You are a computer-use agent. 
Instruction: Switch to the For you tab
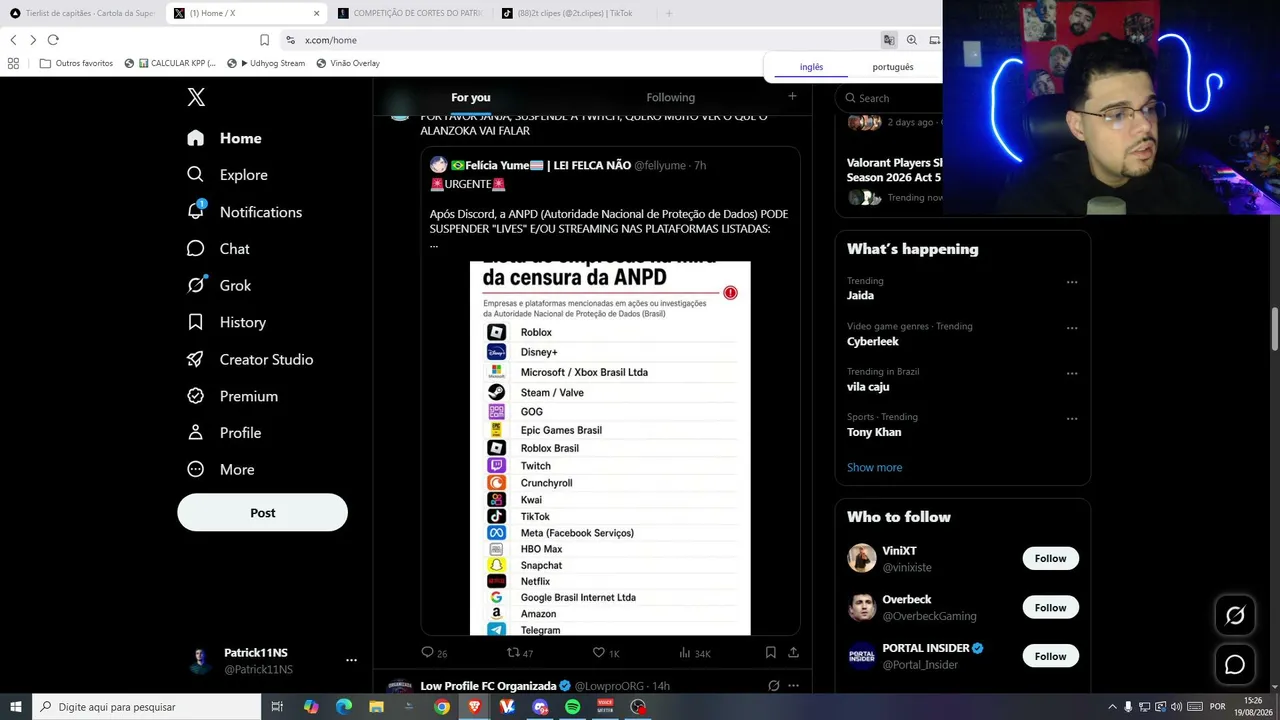pos(471,97)
